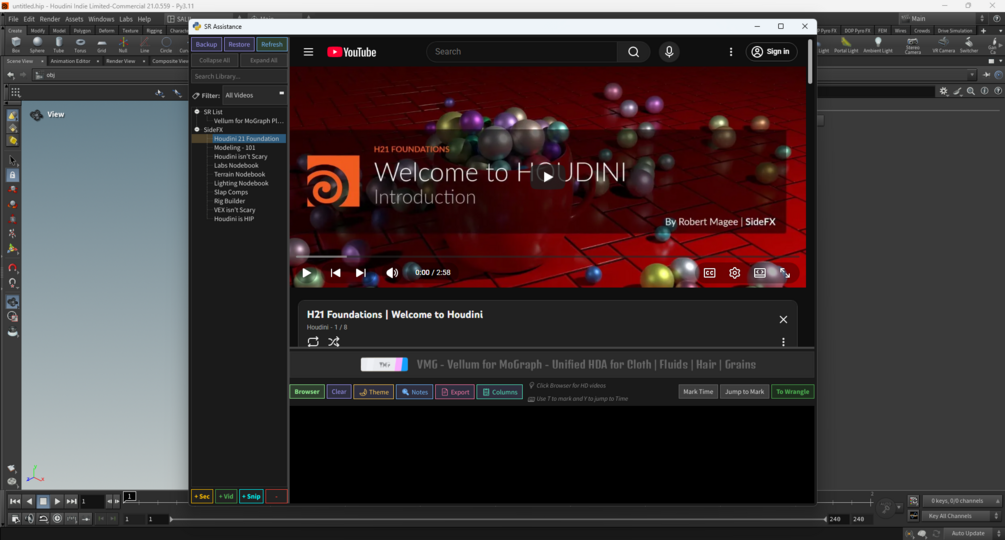
Task: Open the File menu in Houdini
Action: (13, 19)
